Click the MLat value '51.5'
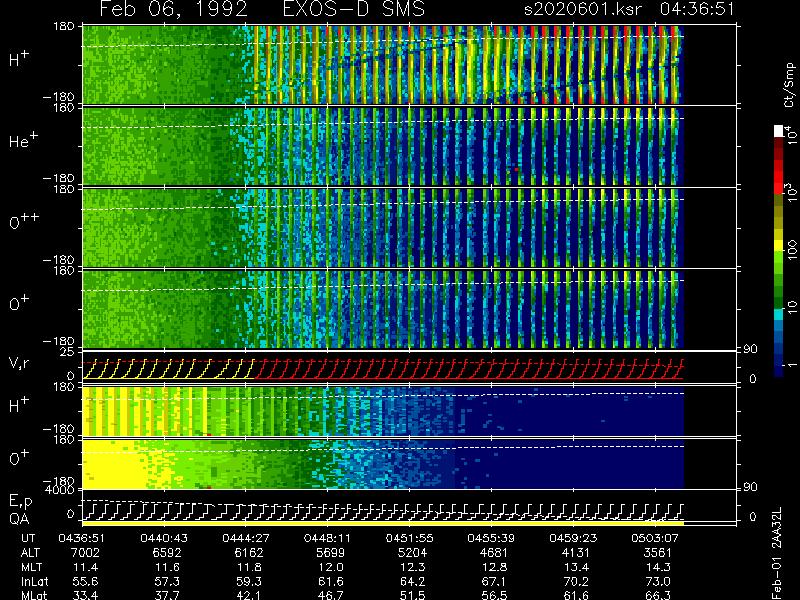The width and height of the screenshot is (800, 600). 412,595
